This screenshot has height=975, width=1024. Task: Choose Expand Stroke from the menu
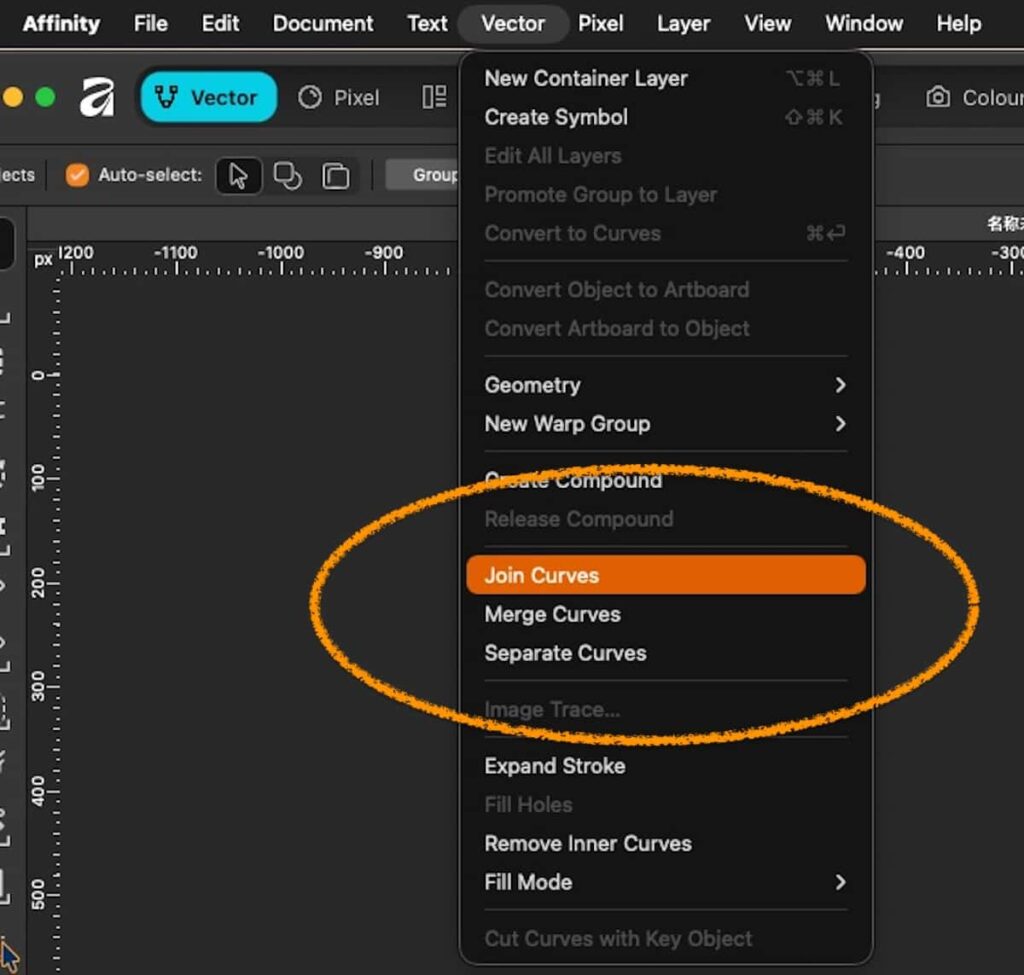pyautogui.click(x=555, y=766)
